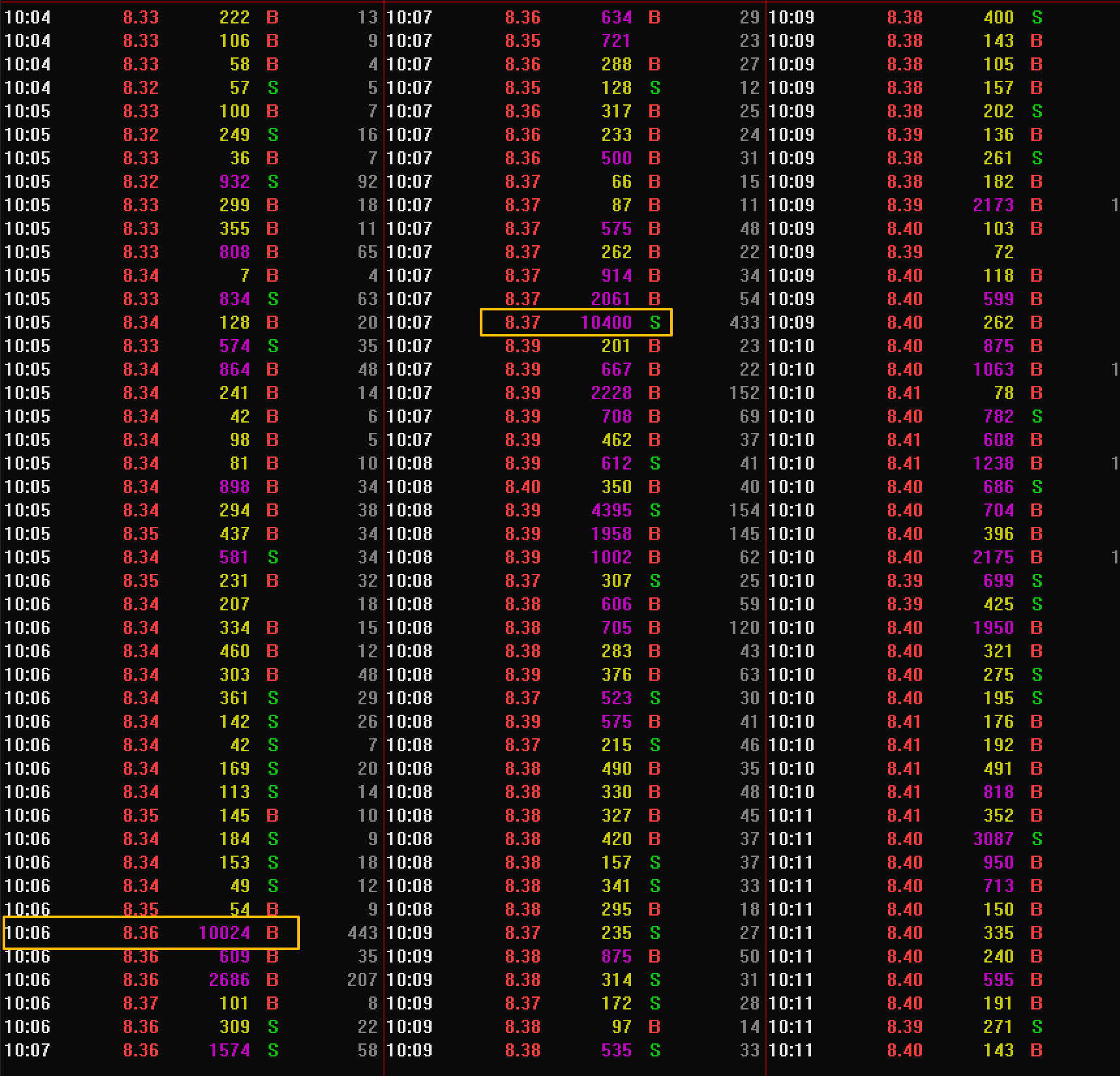
Task: Select the 595 volume cell
Action: 999,979
